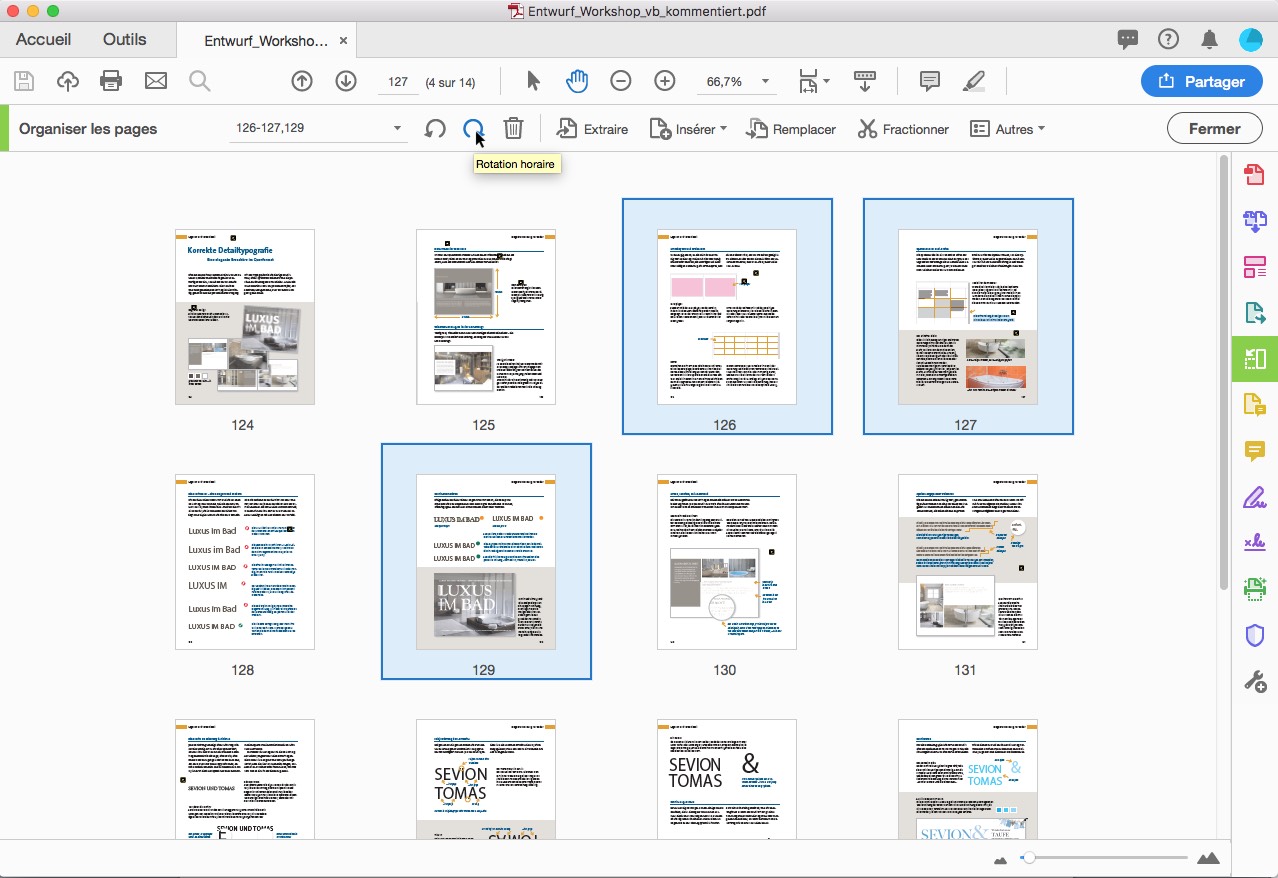Open the chat message icon in the top bar
Screen dimensions: 1278x878
coord(1128,40)
